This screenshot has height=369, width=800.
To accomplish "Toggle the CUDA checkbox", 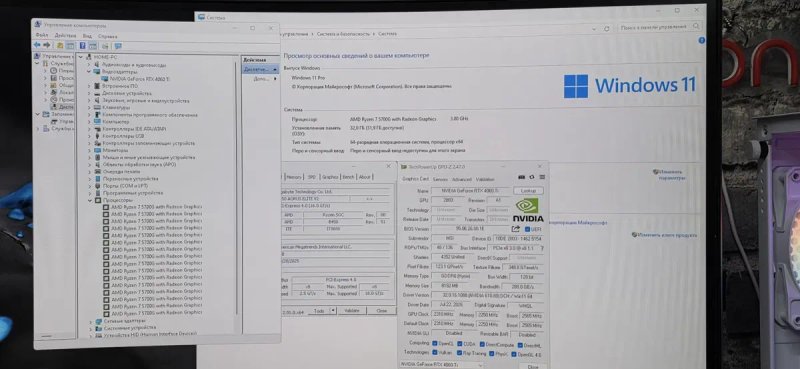I will click(460, 343).
